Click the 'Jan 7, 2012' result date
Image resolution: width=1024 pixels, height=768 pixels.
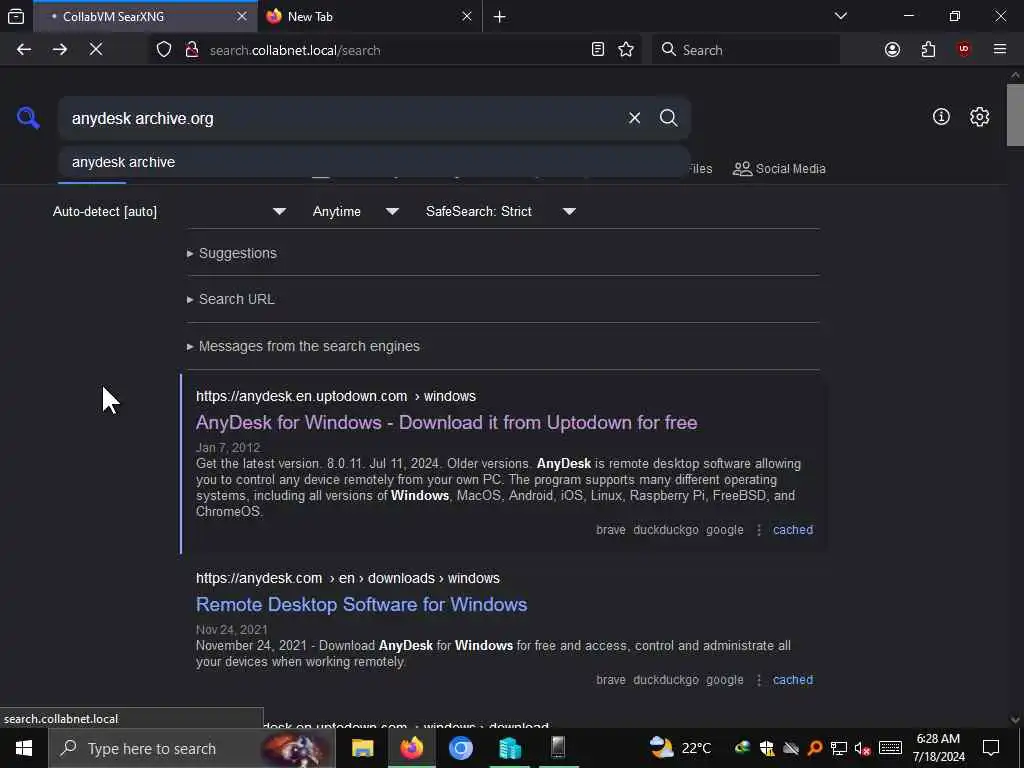228,448
